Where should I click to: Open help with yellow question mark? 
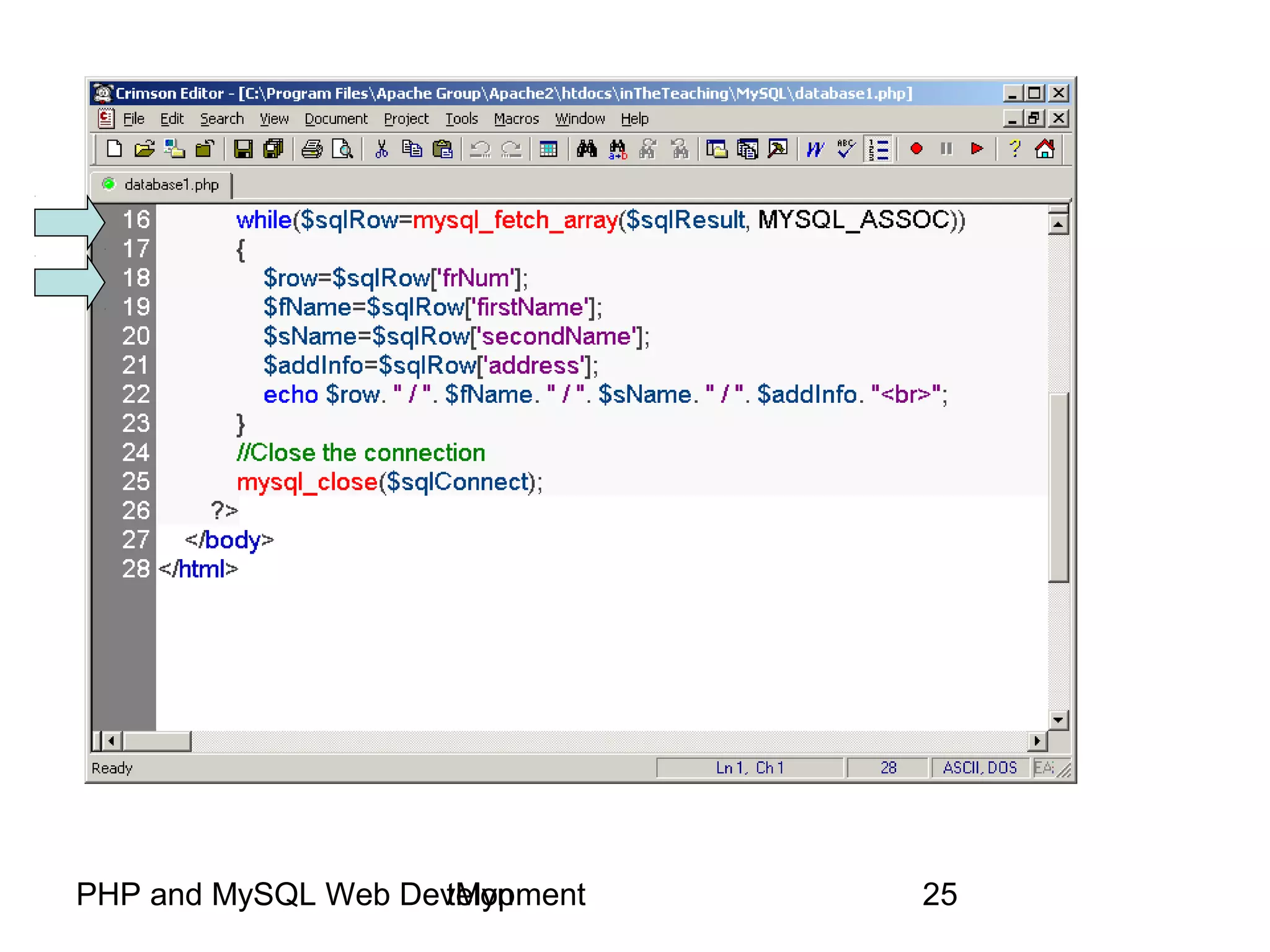tap(1015, 149)
